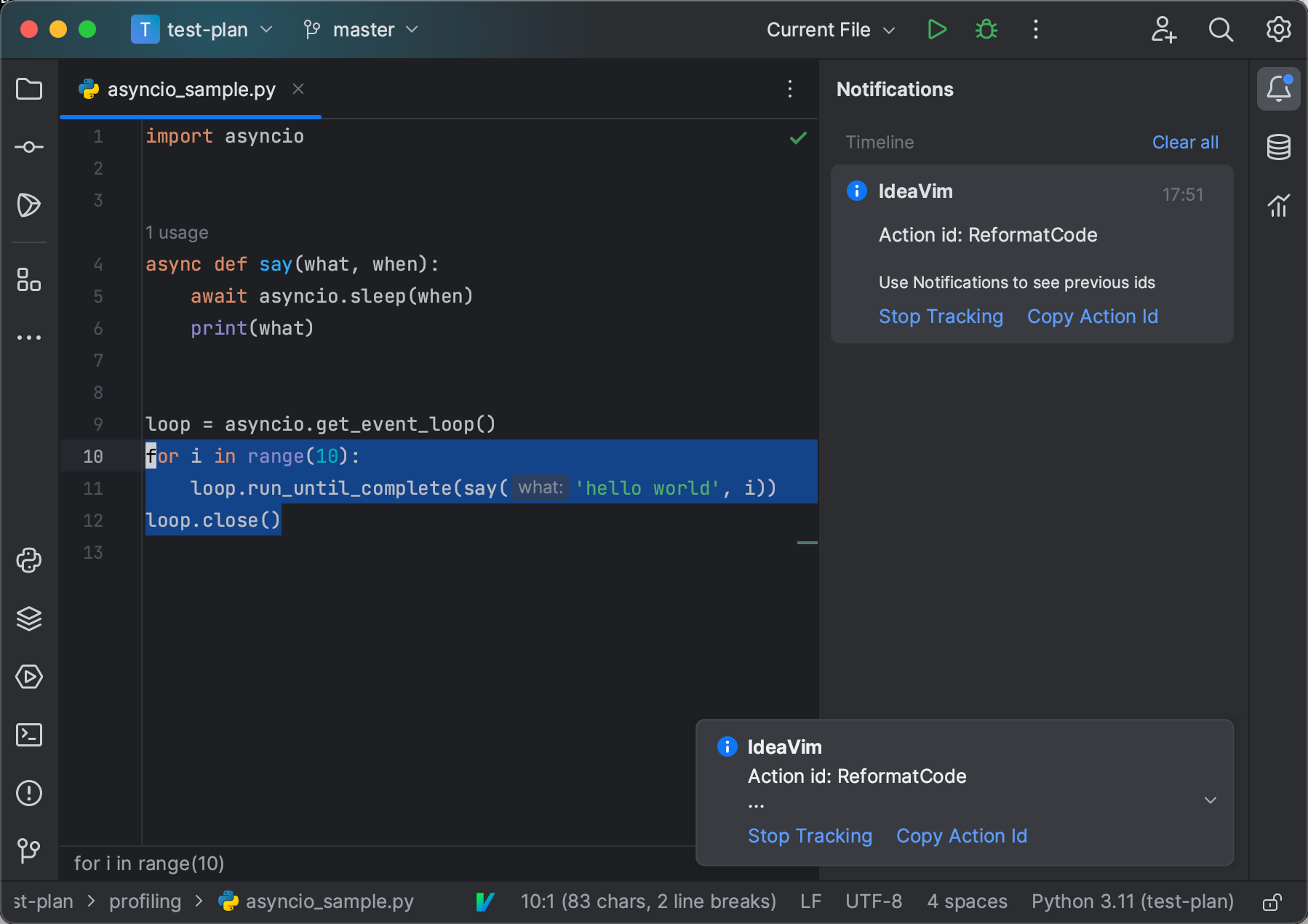Open the master branch popup
The height and width of the screenshot is (924, 1308).
click(x=359, y=30)
